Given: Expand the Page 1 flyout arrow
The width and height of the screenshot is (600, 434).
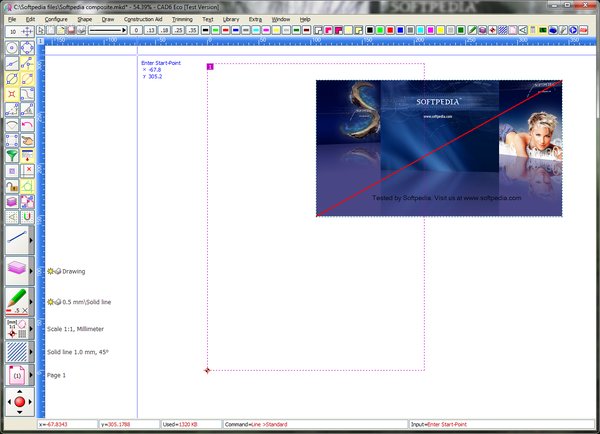Looking at the screenshot, I should [31, 375].
